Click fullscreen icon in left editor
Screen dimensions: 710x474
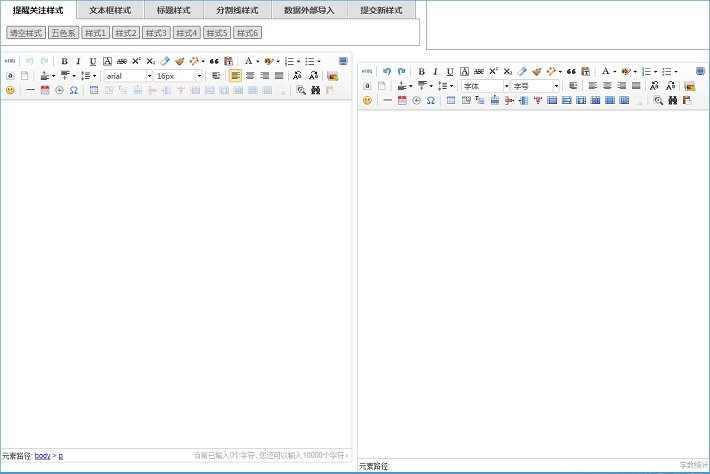tap(343, 61)
